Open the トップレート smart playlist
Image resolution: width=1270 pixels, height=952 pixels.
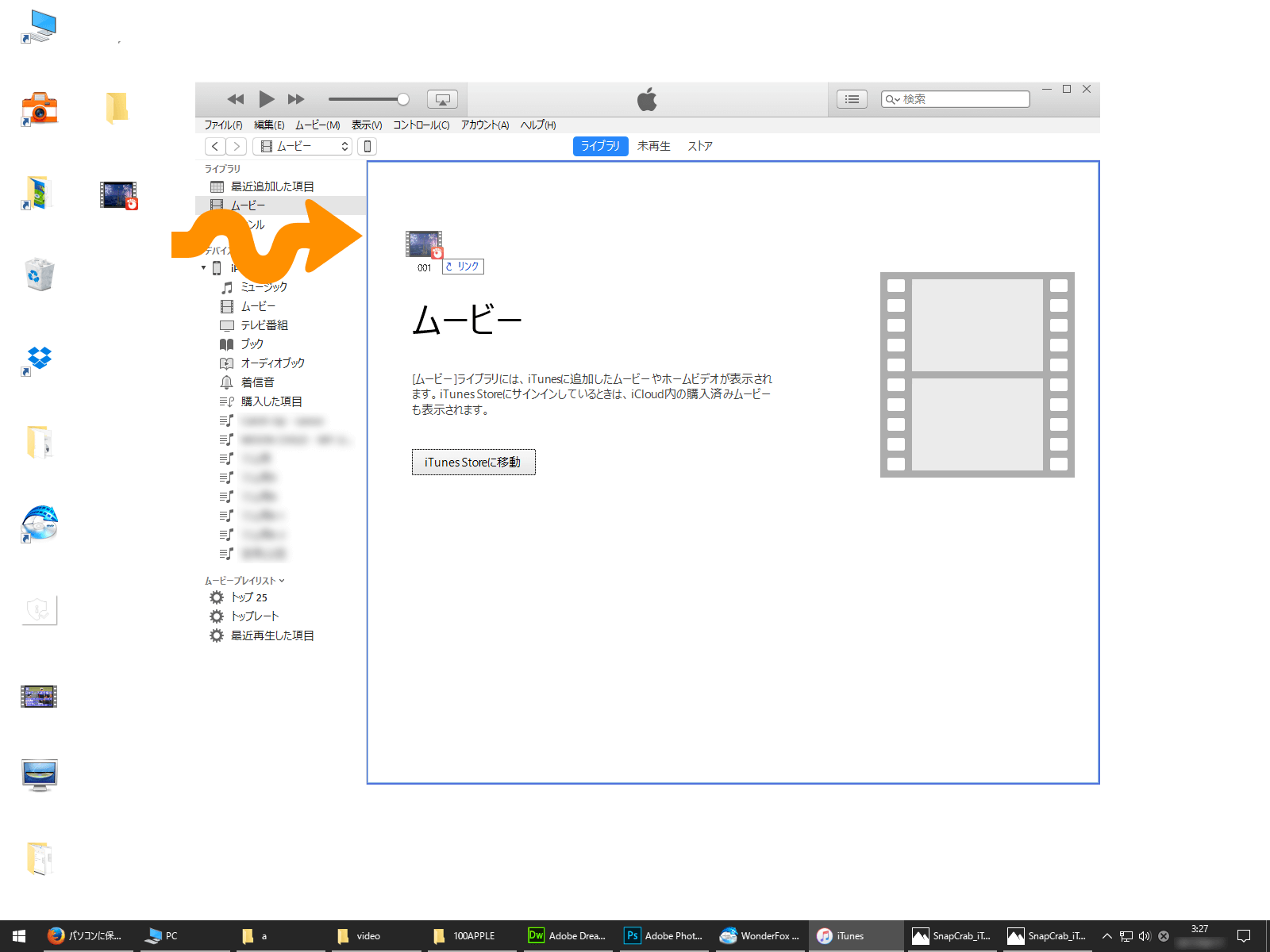pyautogui.click(x=281, y=616)
